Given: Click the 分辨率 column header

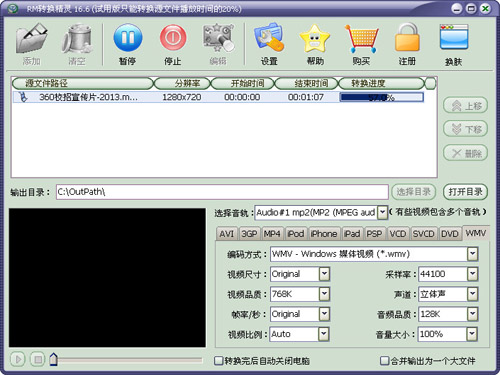Looking at the screenshot, I should [x=182, y=83].
